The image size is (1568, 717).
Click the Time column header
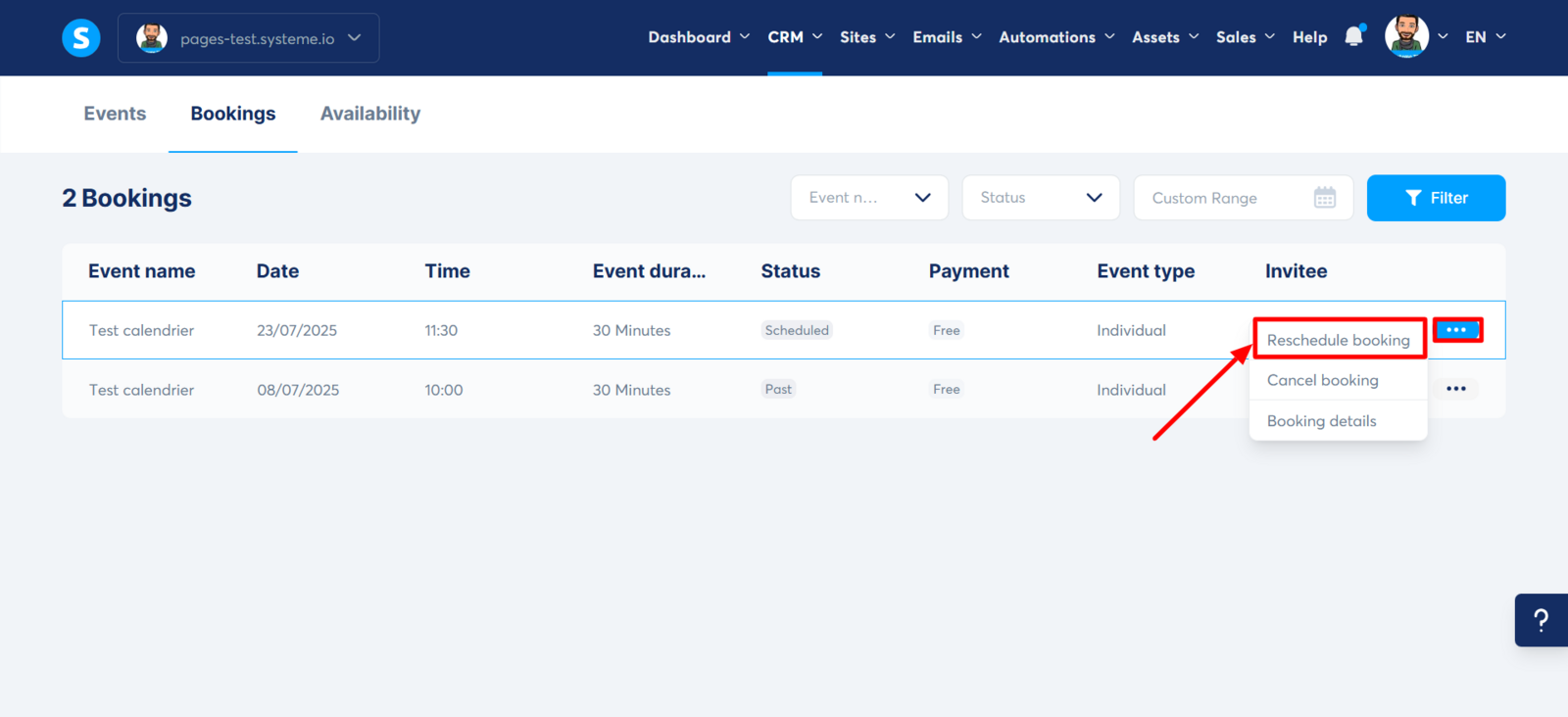tap(448, 271)
